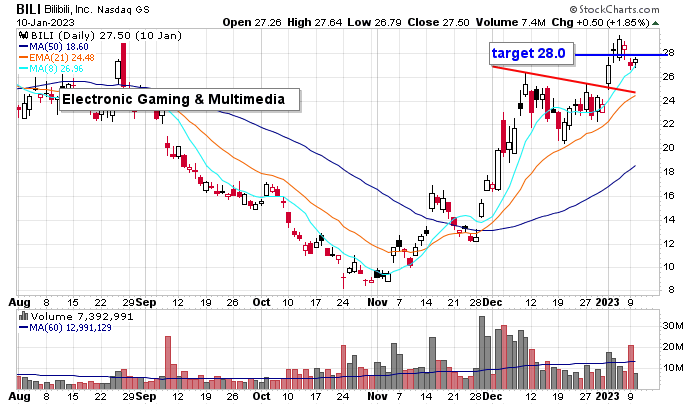Click the 26 price-axis label
700x405 pixels.
tap(668, 77)
